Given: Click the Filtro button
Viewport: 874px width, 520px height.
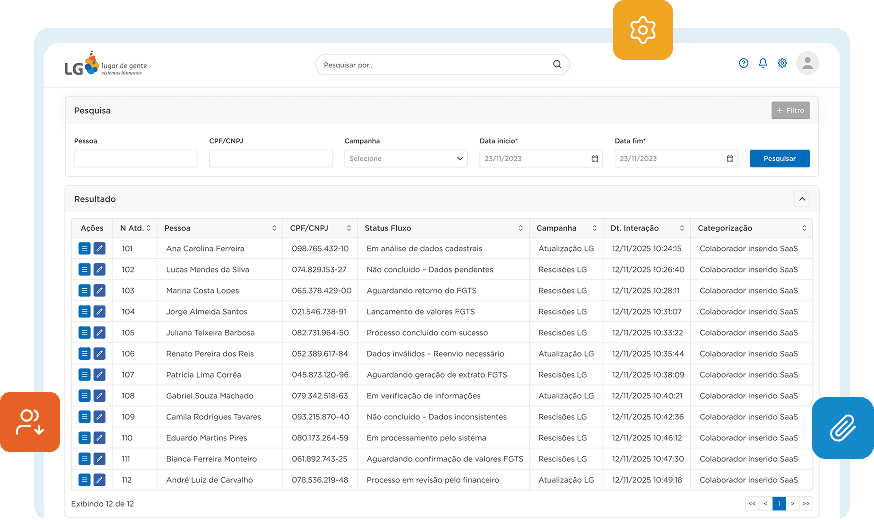Looking at the screenshot, I should (x=790, y=111).
